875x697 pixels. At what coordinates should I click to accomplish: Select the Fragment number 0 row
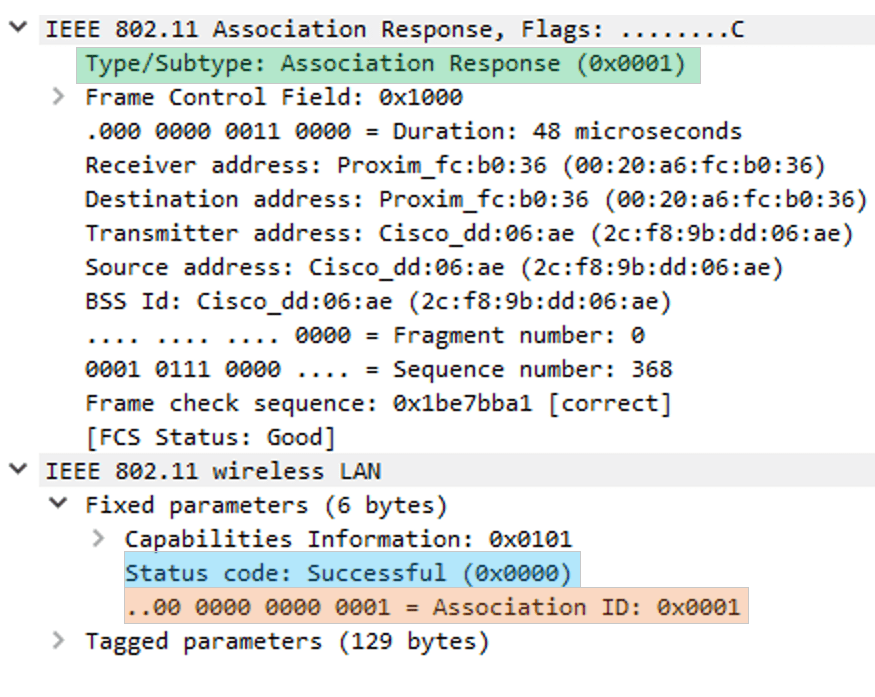point(364,335)
